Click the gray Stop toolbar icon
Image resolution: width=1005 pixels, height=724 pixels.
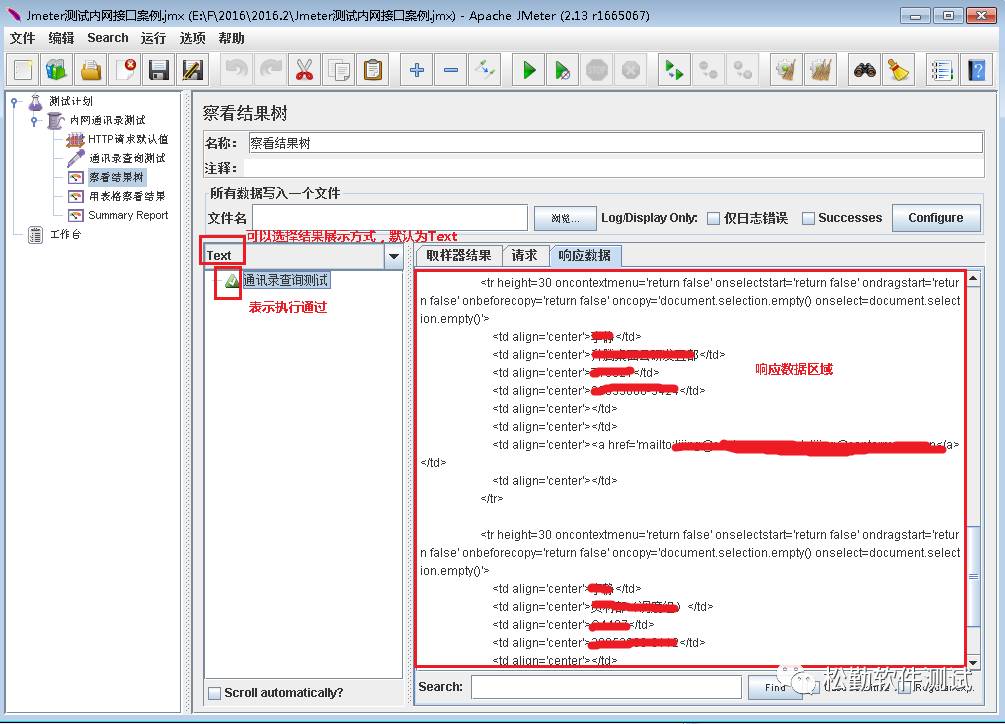tap(597, 70)
